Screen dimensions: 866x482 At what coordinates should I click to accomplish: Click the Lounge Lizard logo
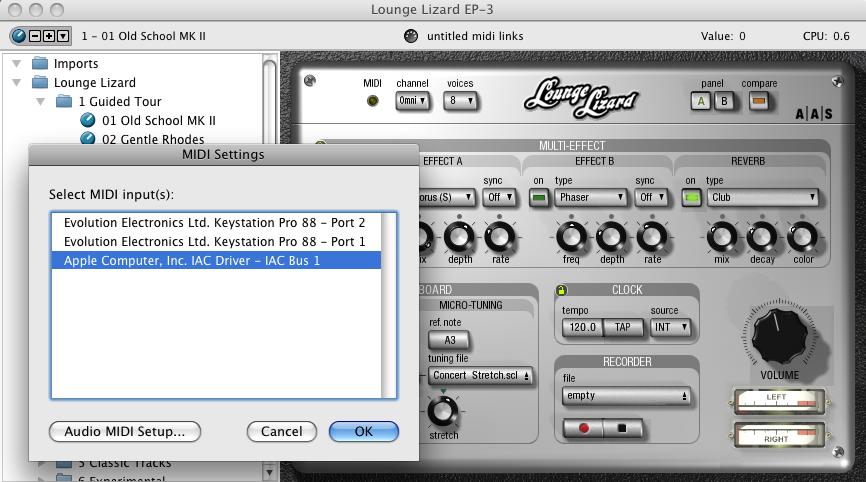pyautogui.click(x=580, y=98)
